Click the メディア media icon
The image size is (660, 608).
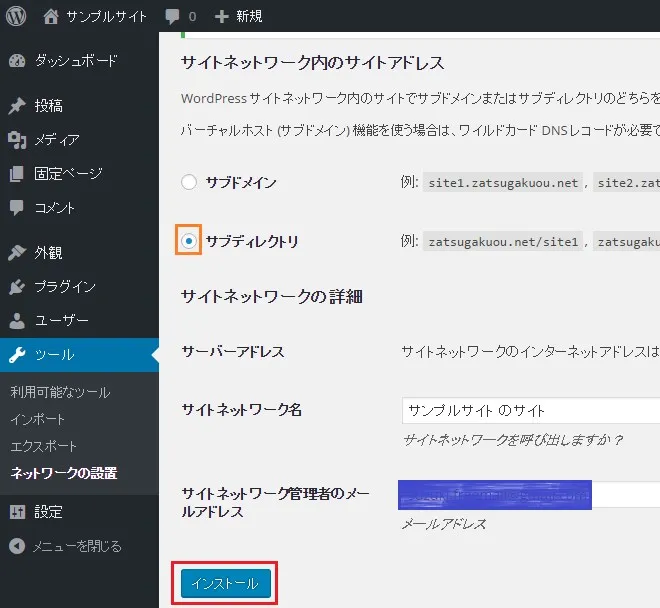click(17, 140)
